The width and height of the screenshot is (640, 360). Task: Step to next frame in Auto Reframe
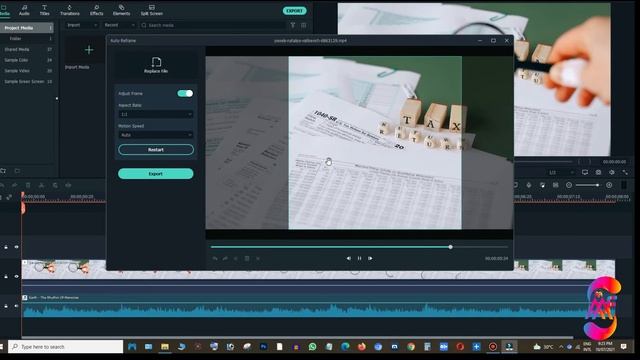[370, 258]
